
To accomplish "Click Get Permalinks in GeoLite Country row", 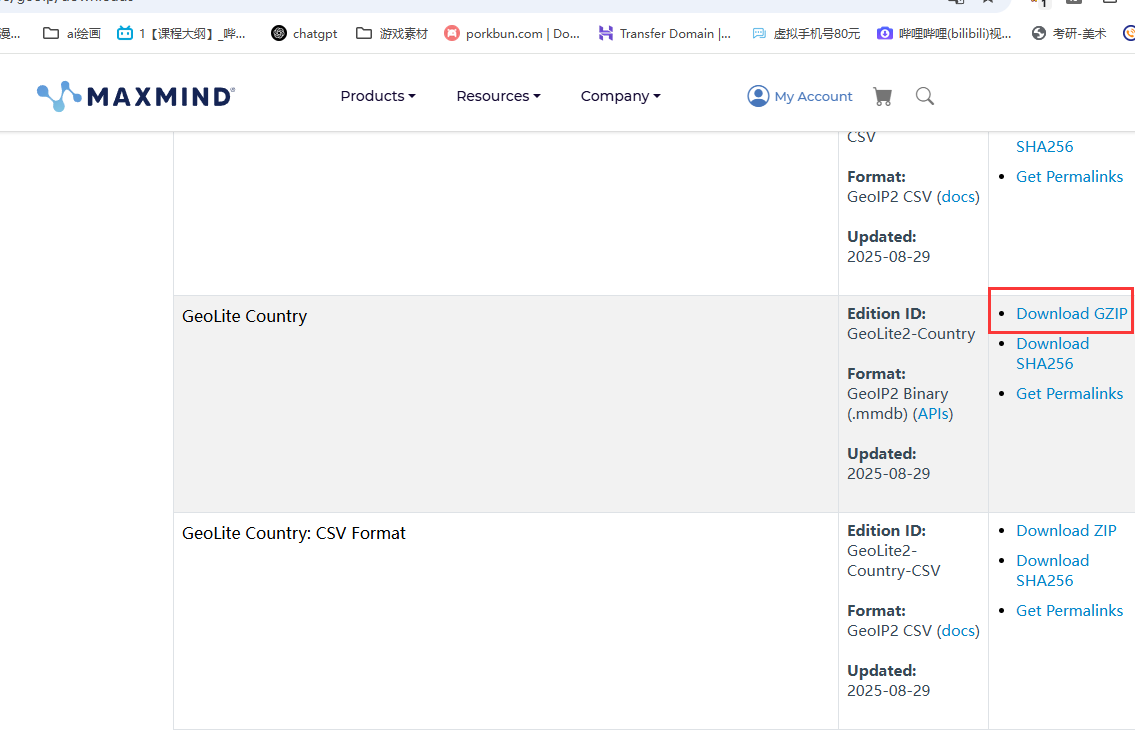I will click(x=1069, y=394).
